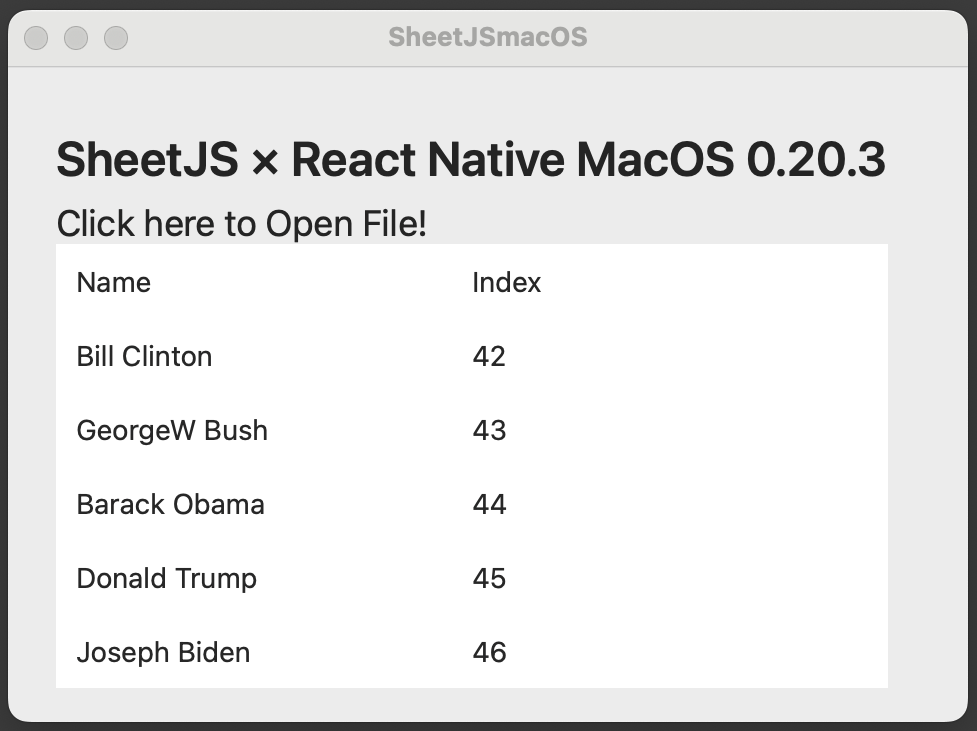Image resolution: width=977 pixels, height=731 pixels.
Task: Select index 46 for Joseph Biden
Action: click(x=490, y=652)
